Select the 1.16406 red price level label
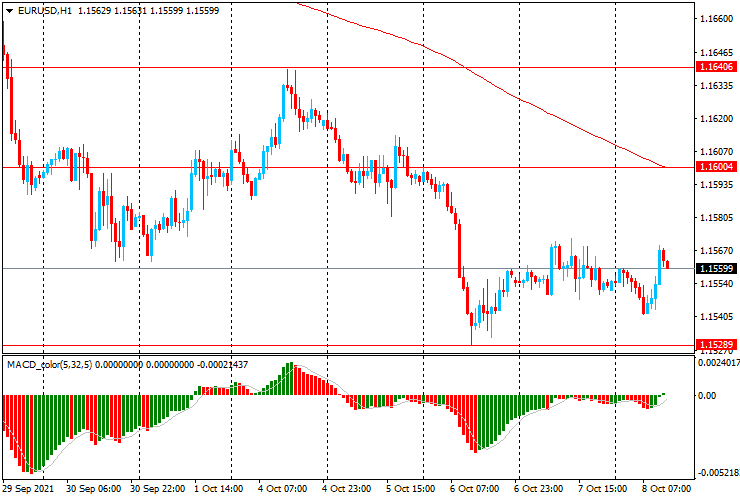The width and height of the screenshot is (740, 500). pos(716,67)
